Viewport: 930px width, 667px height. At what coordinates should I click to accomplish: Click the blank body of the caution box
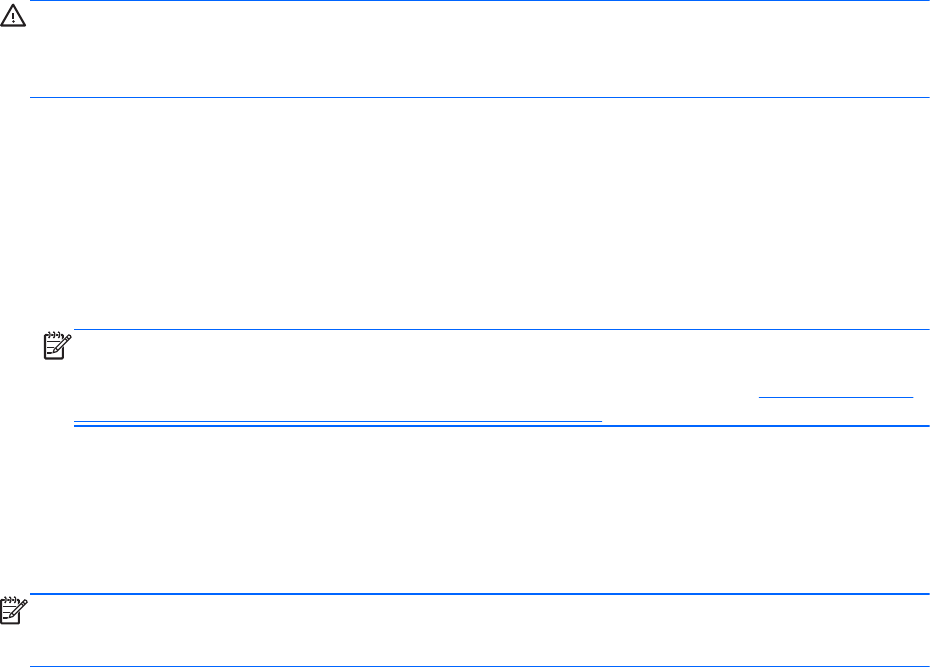(x=480, y=50)
